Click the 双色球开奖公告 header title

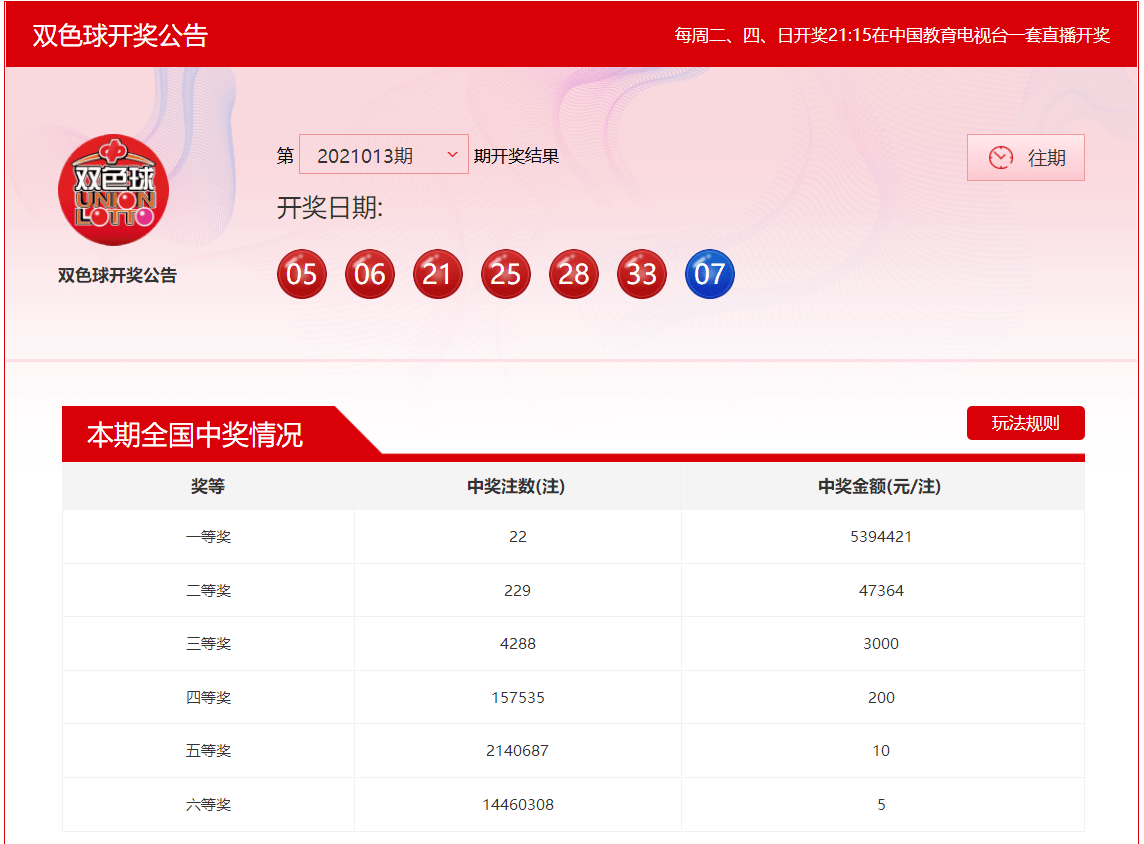coord(120,35)
